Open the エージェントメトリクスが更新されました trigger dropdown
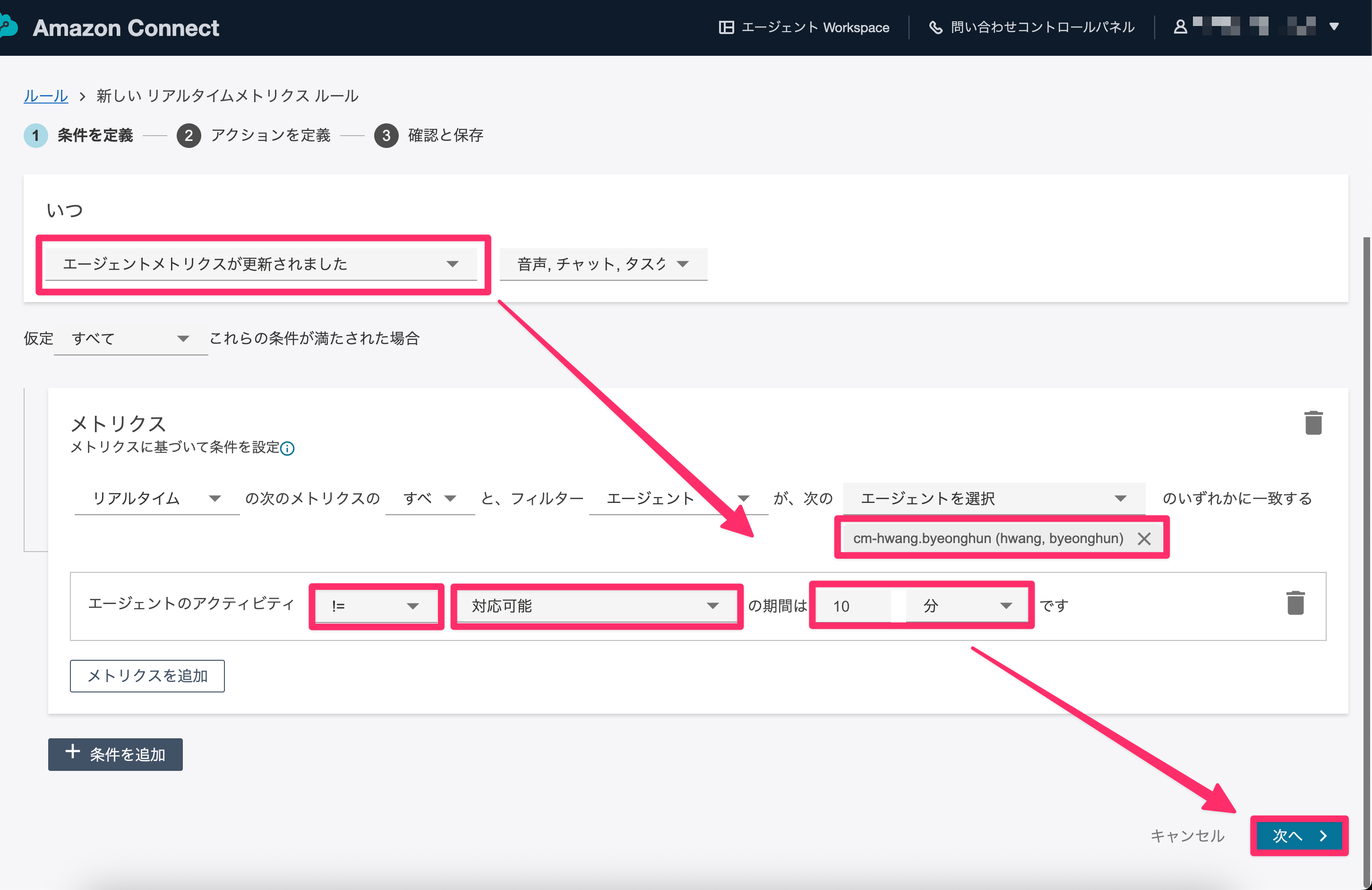 261,264
